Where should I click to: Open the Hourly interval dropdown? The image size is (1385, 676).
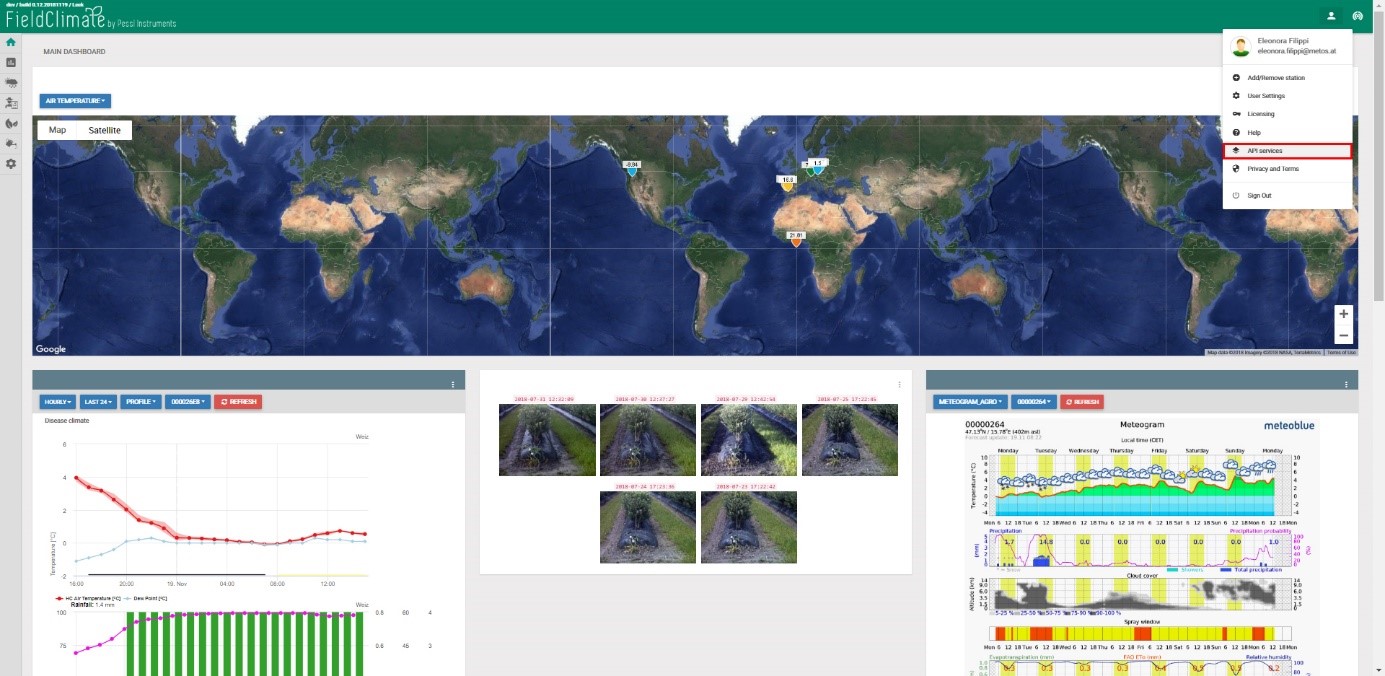click(57, 402)
